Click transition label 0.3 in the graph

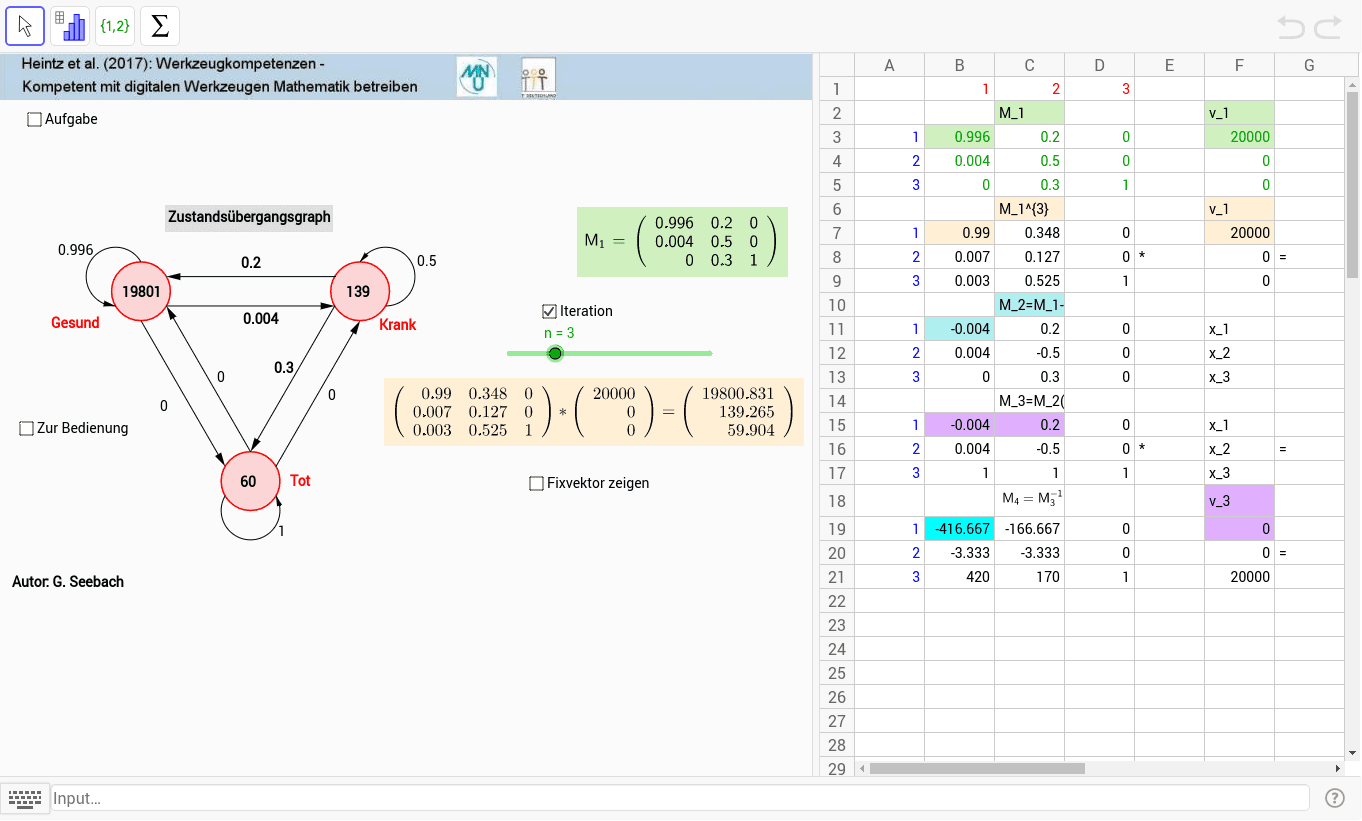pyautogui.click(x=284, y=368)
